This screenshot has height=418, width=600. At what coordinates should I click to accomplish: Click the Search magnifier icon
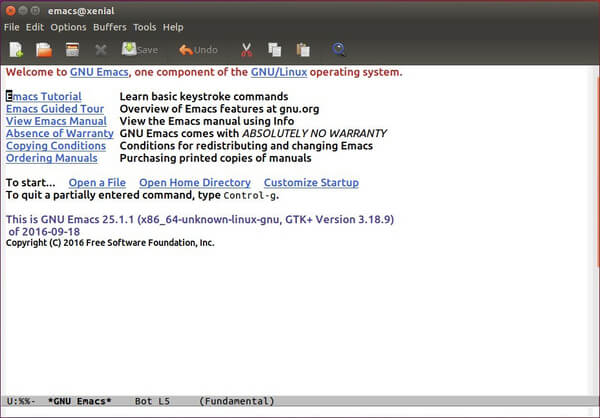339,50
